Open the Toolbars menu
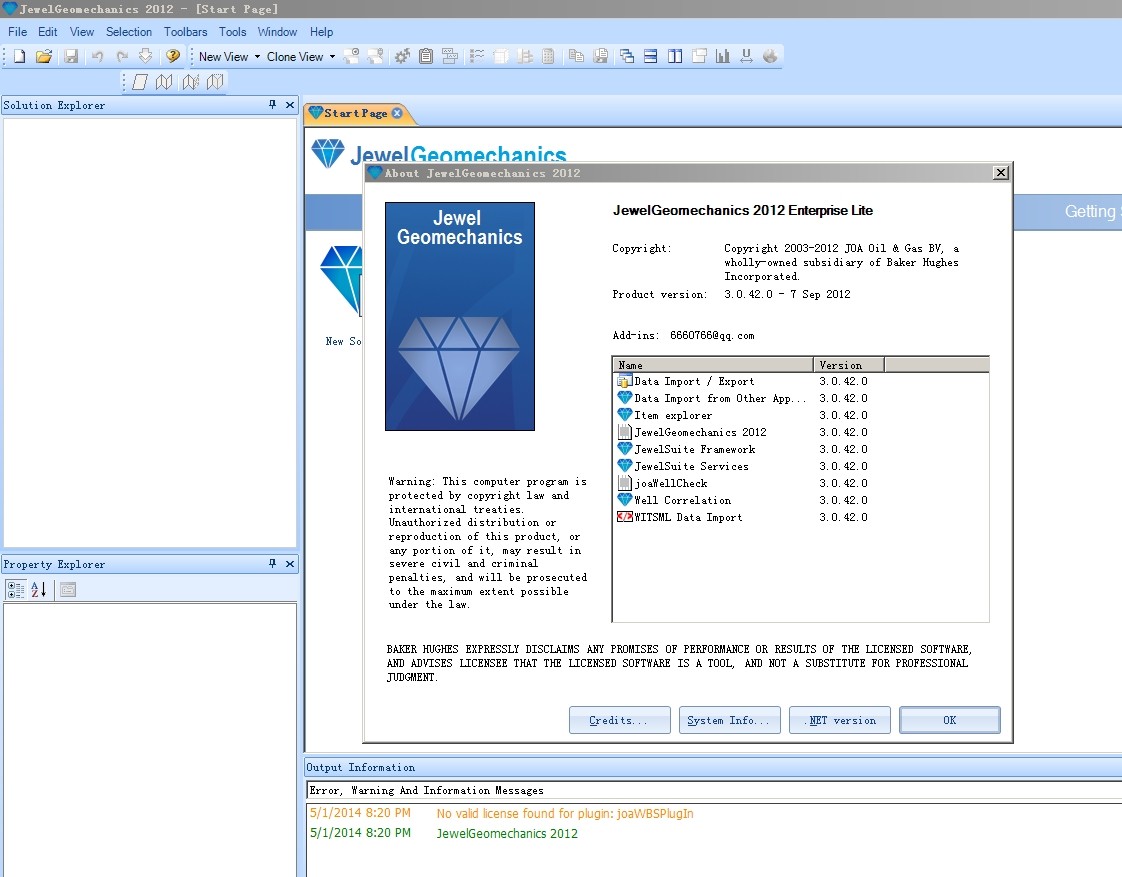The height and width of the screenshot is (877, 1122). (185, 31)
